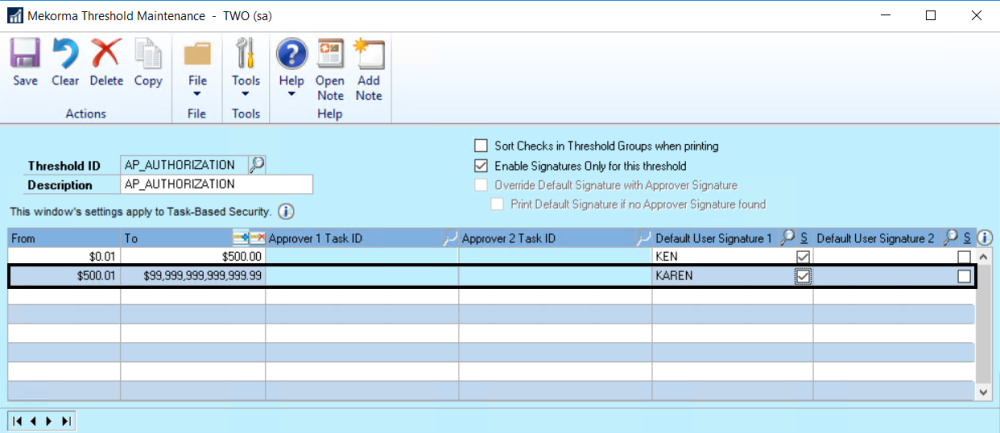The image size is (1000, 433).
Task: Click the app icon in the title bar
Action: pyautogui.click(x=15, y=16)
